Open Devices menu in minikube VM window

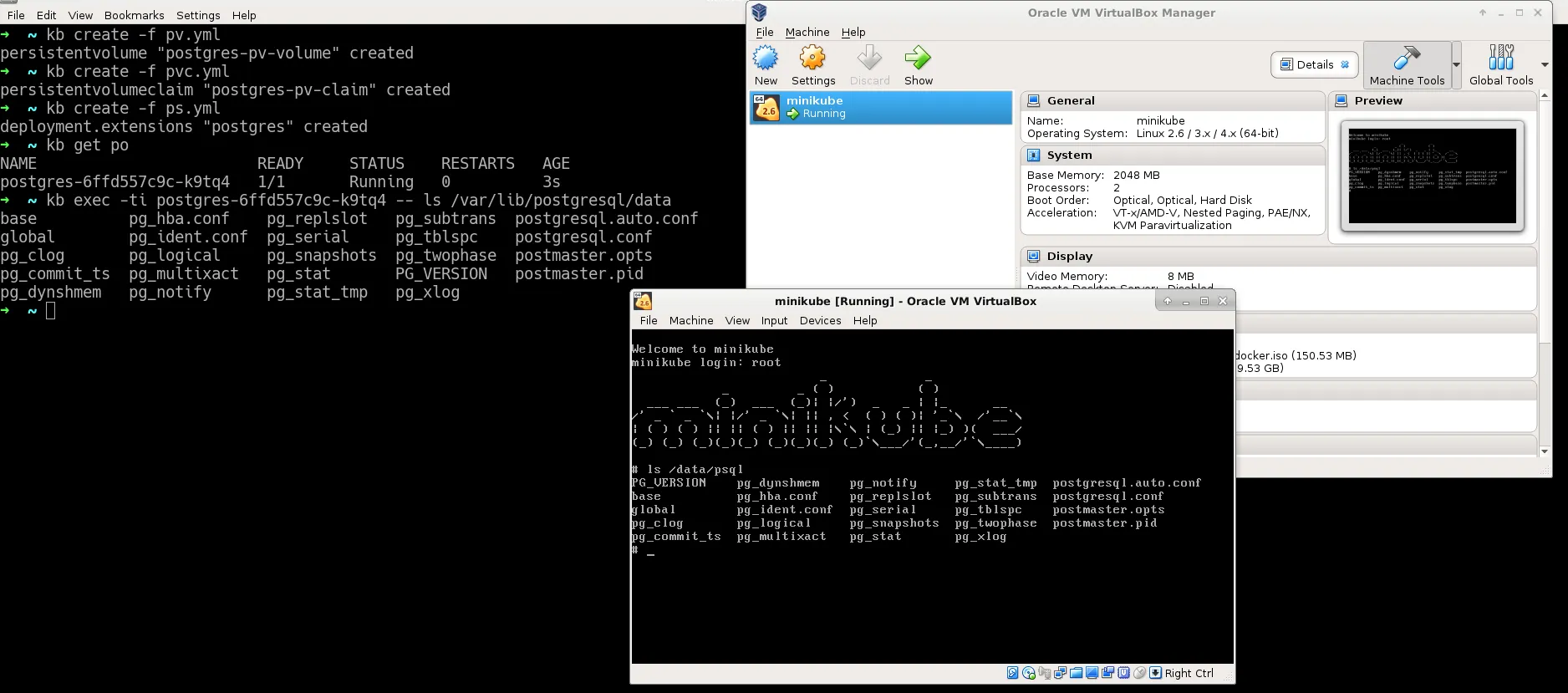click(x=820, y=320)
